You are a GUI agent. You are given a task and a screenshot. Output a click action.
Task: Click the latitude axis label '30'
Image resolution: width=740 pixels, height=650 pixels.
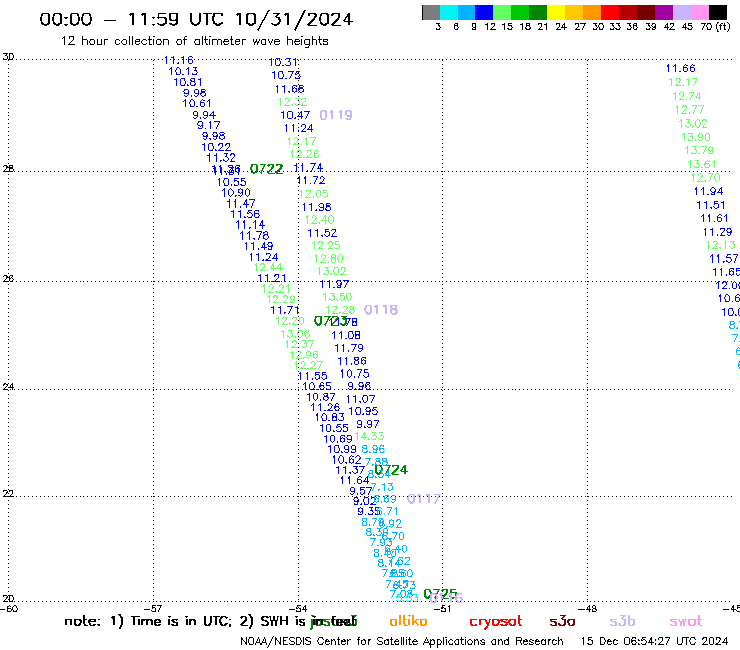(x=8, y=57)
